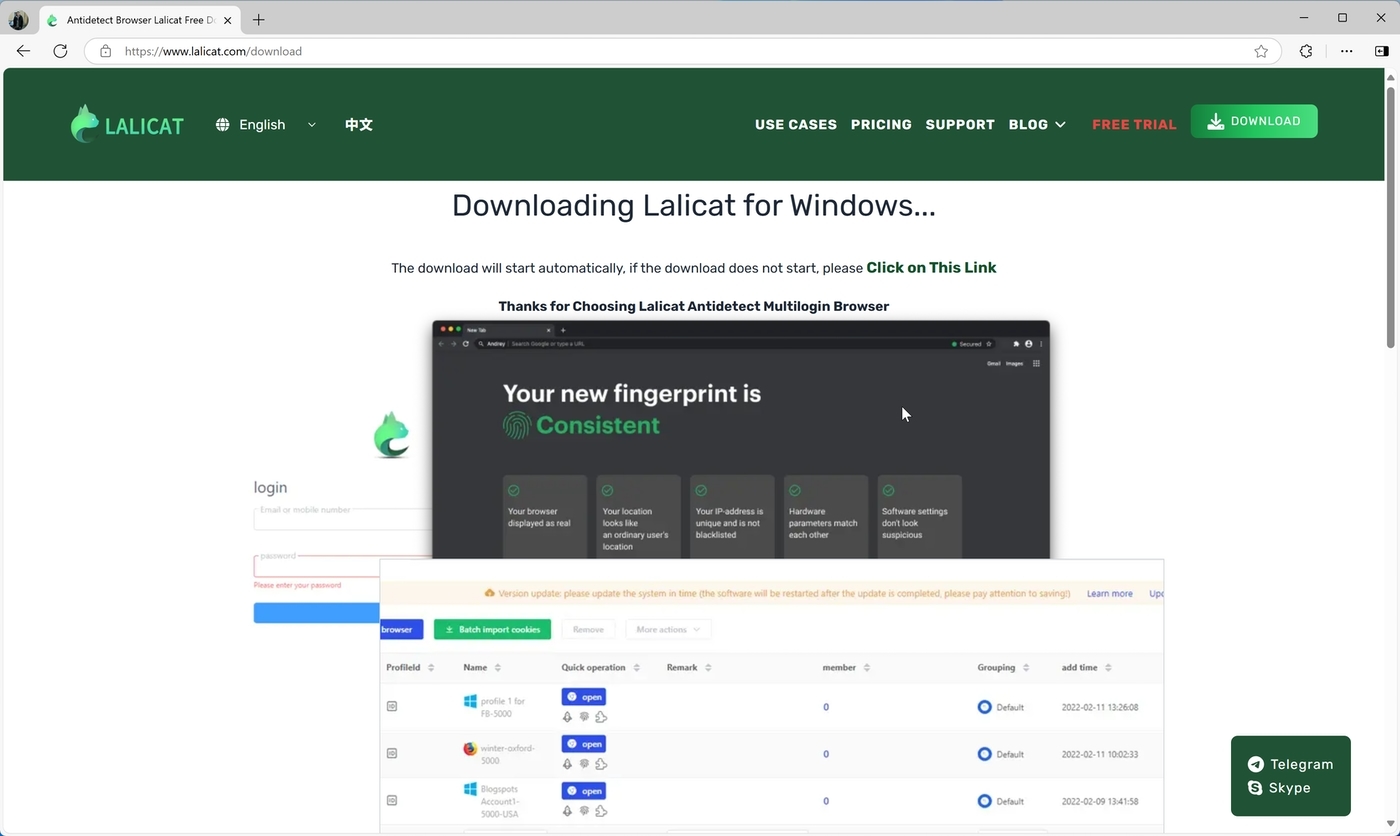Click the date 2022-02-11 13:26:08

point(1100,707)
